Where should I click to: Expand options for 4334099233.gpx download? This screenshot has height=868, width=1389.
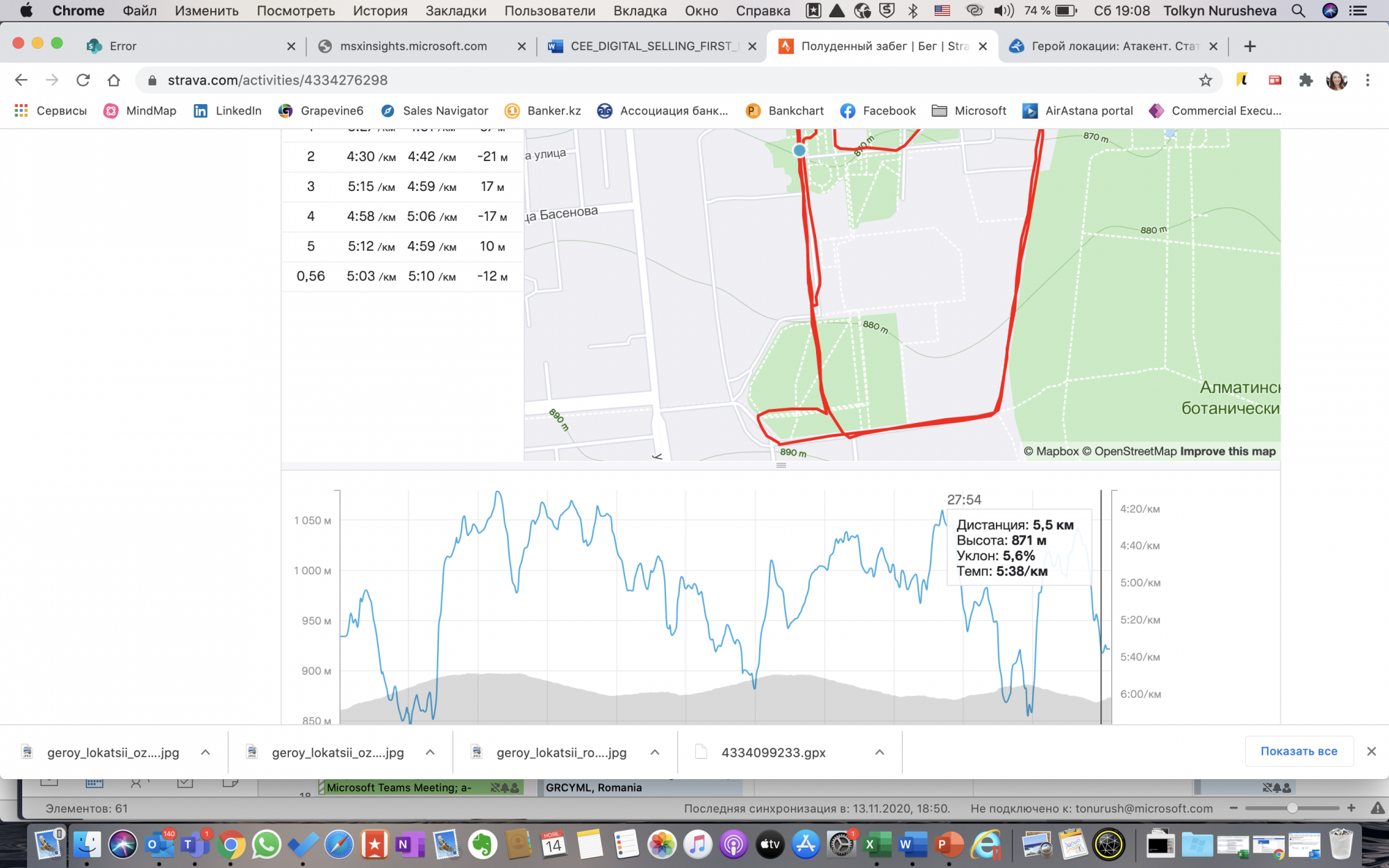click(x=879, y=752)
